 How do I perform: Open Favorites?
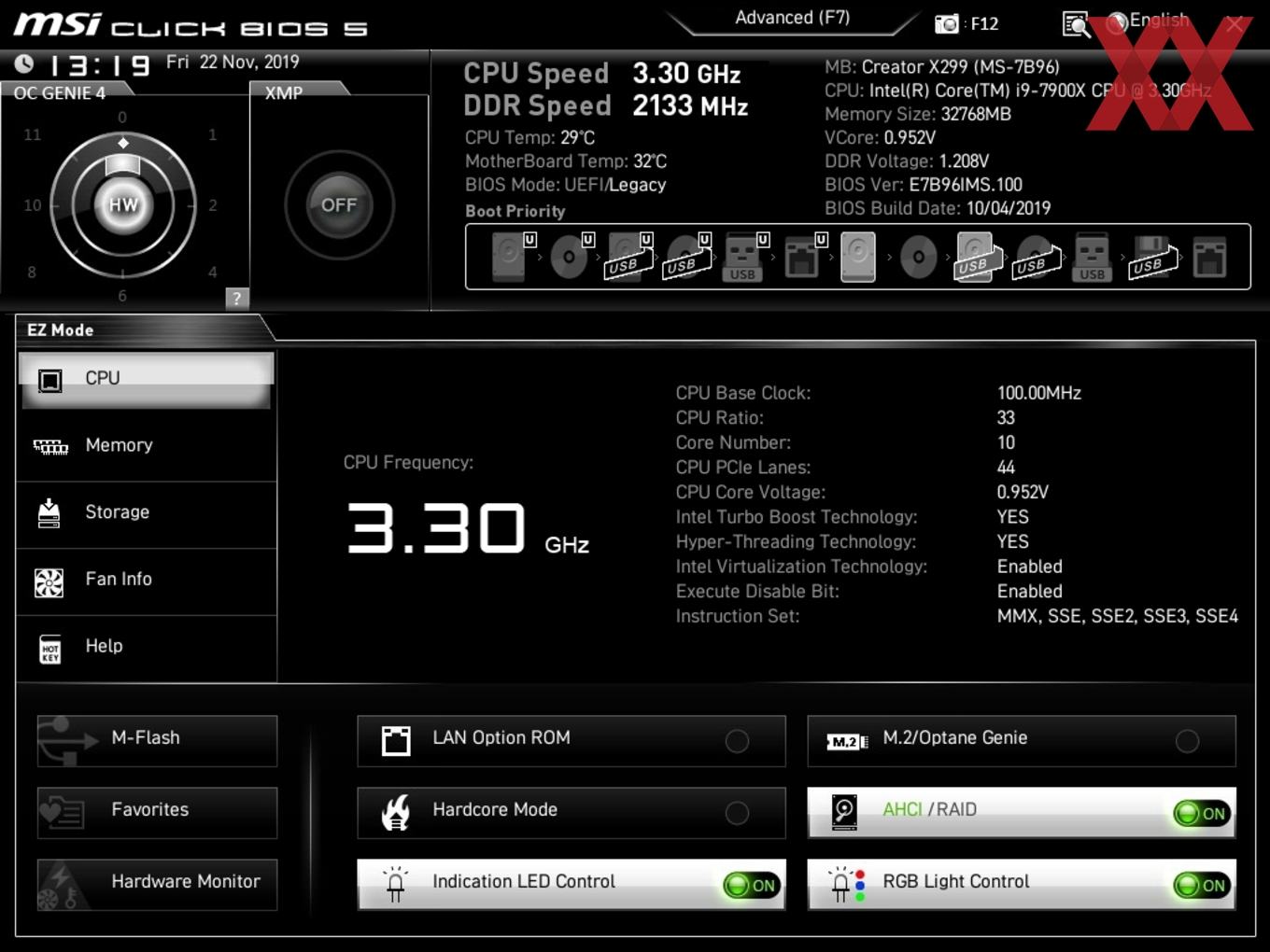[x=157, y=813]
